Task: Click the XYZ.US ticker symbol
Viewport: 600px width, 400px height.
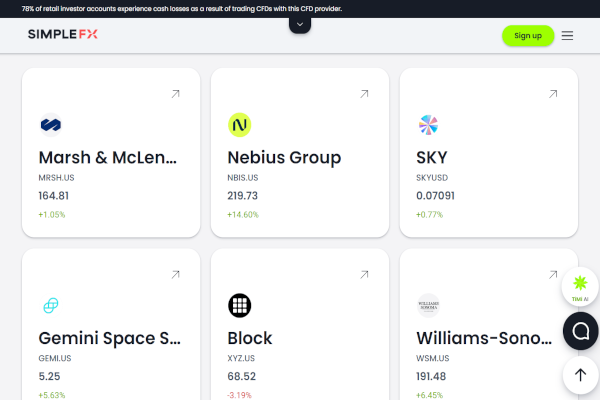Action: 241,358
